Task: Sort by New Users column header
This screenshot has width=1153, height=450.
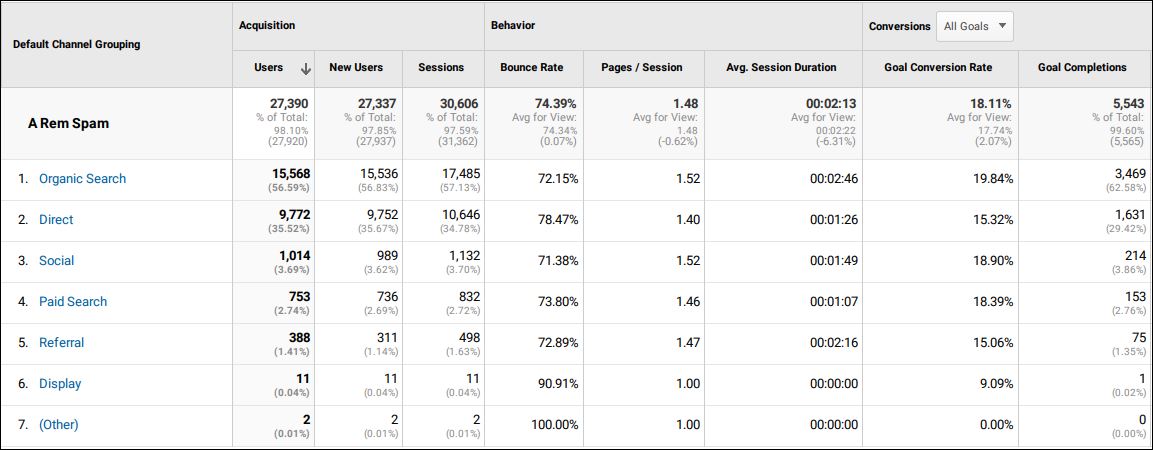Action: click(356, 67)
